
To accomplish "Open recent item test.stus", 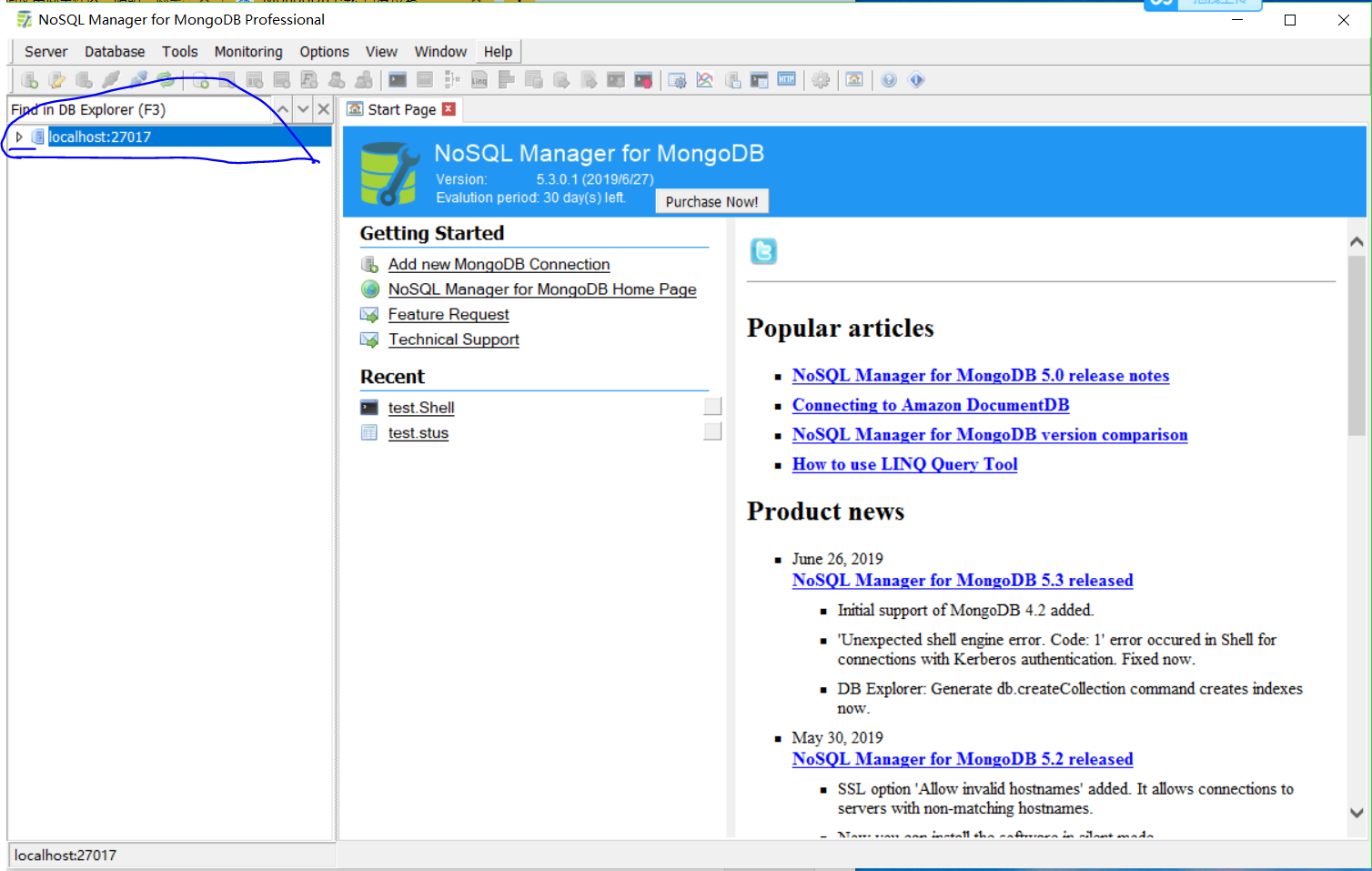I will point(419,433).
